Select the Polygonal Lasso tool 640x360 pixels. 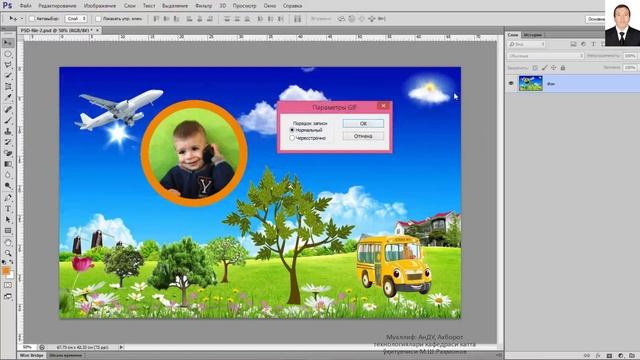coord(8,65)
